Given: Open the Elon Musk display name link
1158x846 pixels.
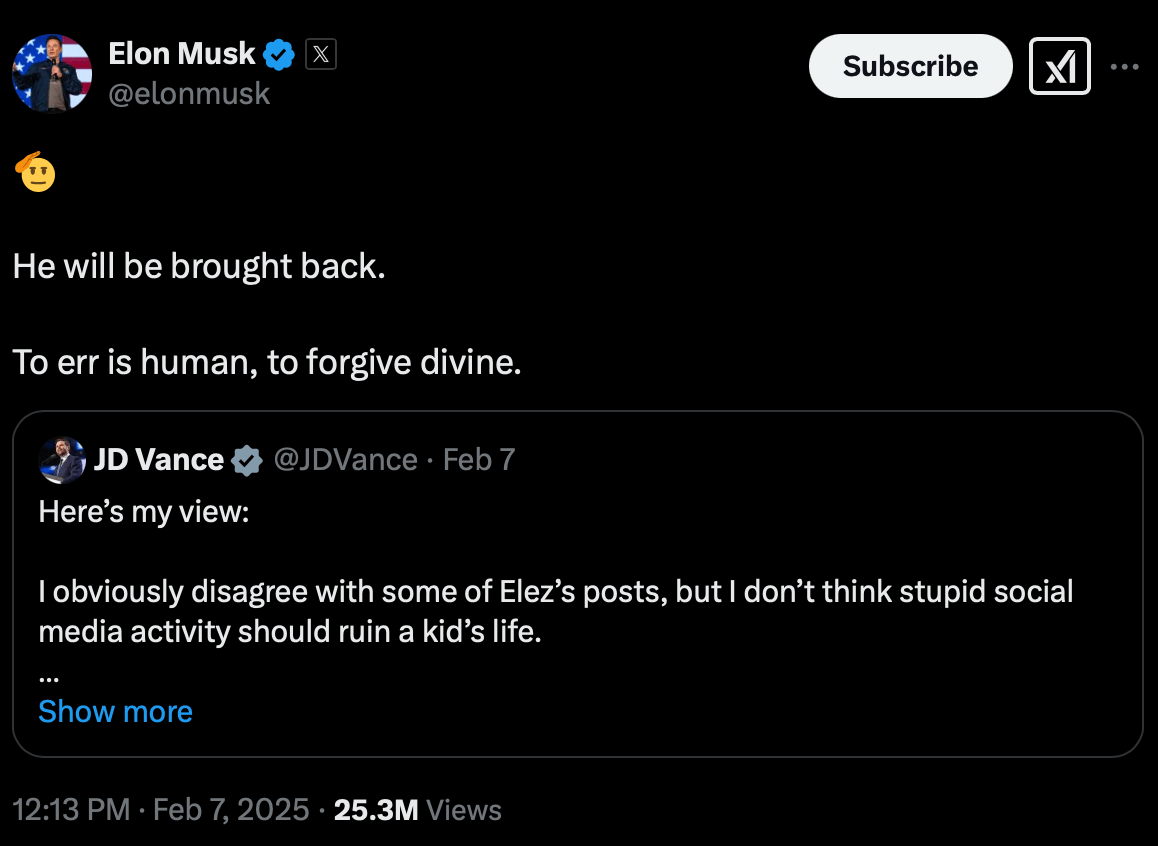Looking at the screenshot, I should pyautogui.click(x=182, y=54).
